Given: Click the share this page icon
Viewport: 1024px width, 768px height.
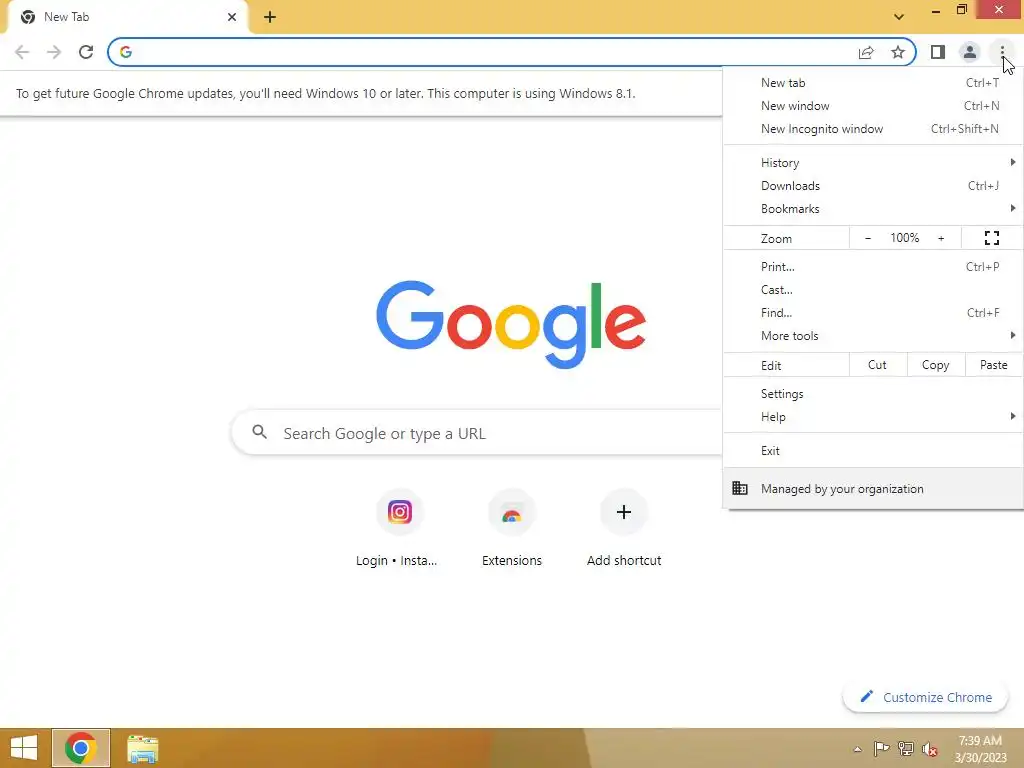Looking at the screenshot, I should [x=866, y=52].
